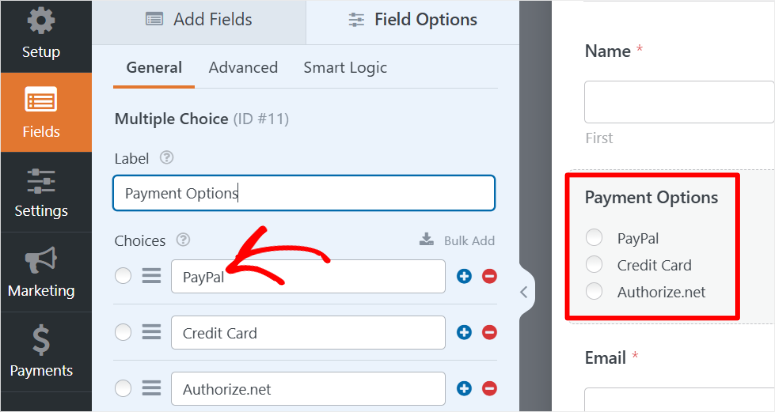Collapse the field options side panel
Image resolution: width=775 pixels, height=412 pixels.
point(523,292)
